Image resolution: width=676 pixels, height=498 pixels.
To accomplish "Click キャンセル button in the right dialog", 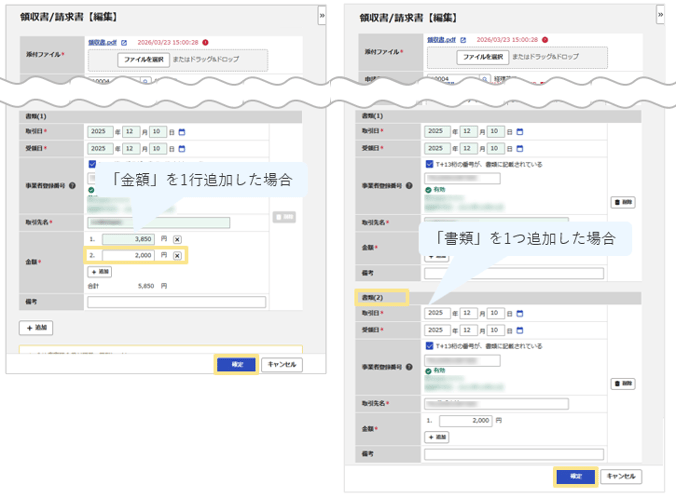I will (621, 476).
